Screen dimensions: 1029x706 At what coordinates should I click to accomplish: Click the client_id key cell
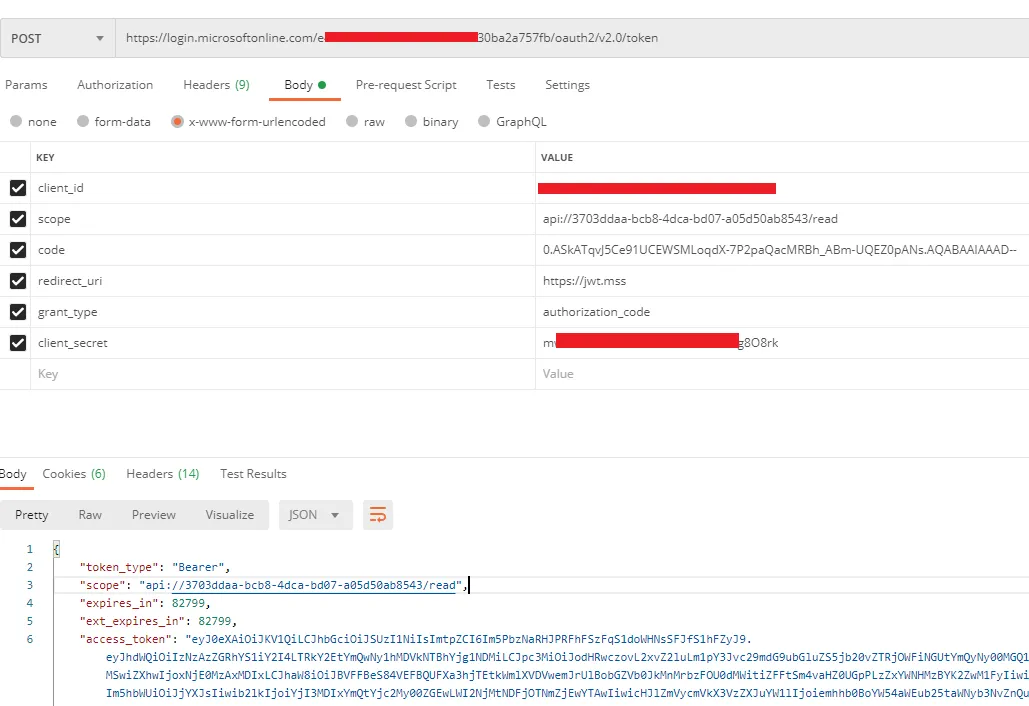(x=283, y=188)
